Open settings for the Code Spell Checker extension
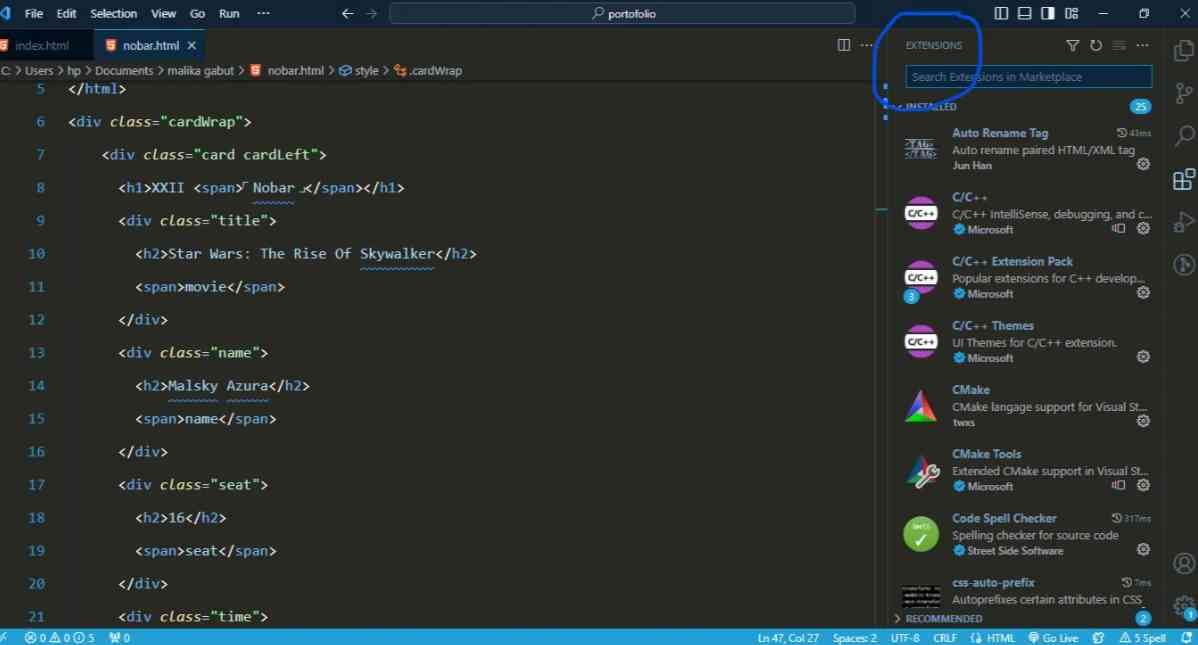This screenshot has width=1198, height=645. 1143,549
